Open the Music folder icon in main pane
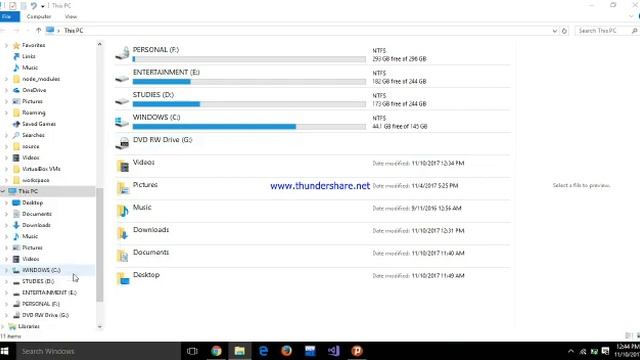Viewport: 640px width, 360px height. point(123,211)
